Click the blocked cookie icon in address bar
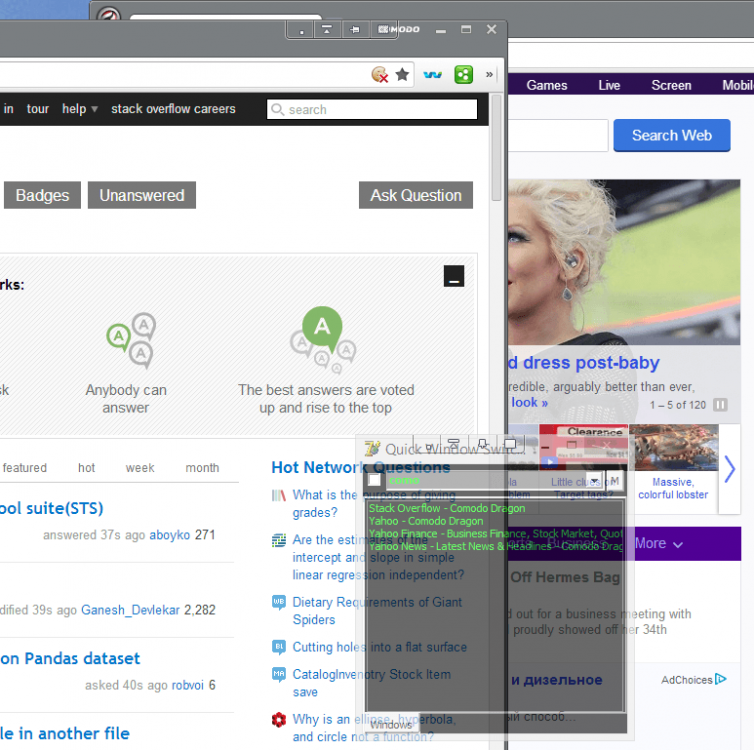The height and width of the screenshot is (750, 754). point(379,75)
